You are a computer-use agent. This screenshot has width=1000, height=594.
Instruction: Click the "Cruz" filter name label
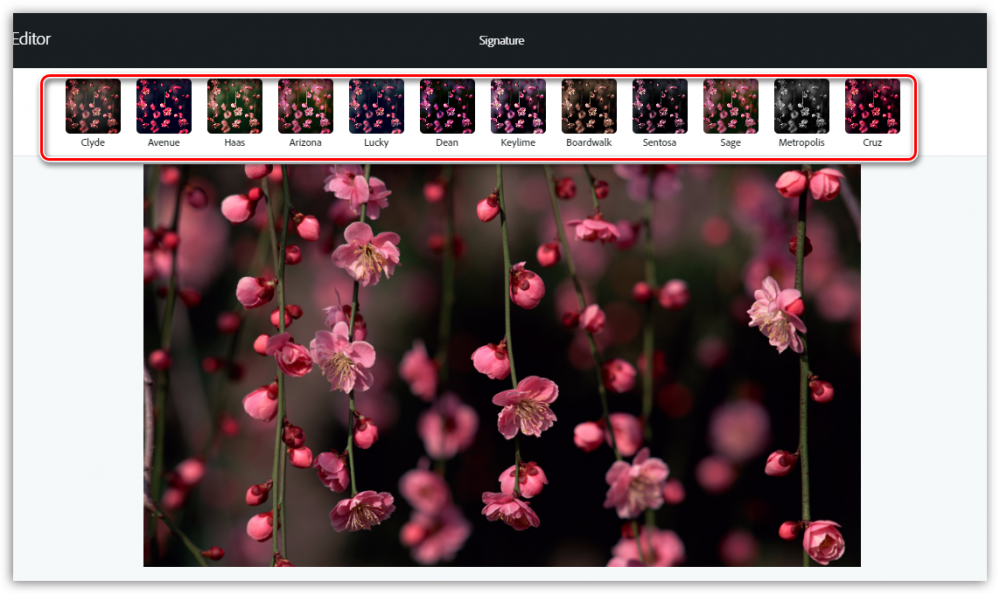coord(872,143)
